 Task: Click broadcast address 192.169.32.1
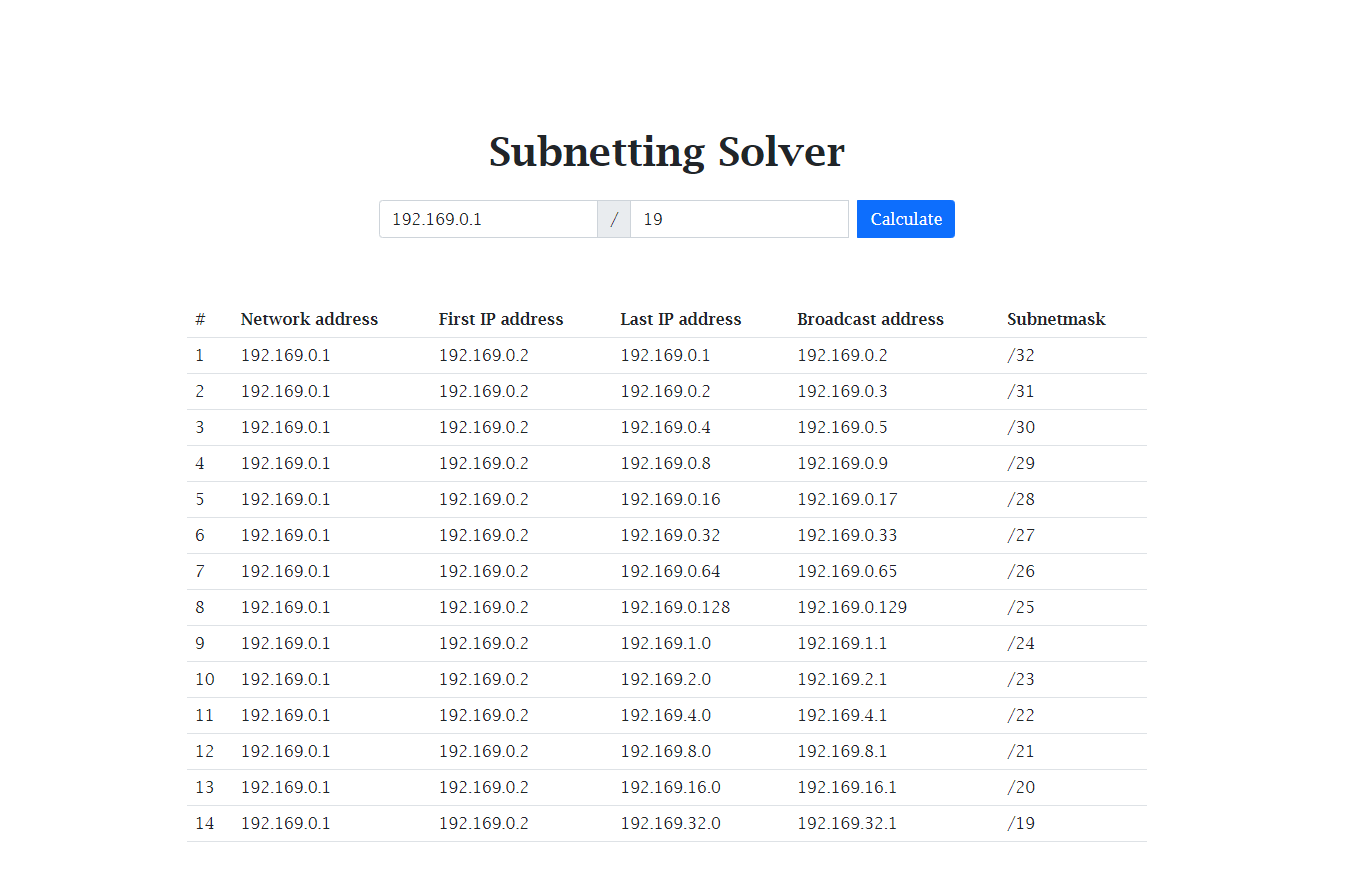847,823
